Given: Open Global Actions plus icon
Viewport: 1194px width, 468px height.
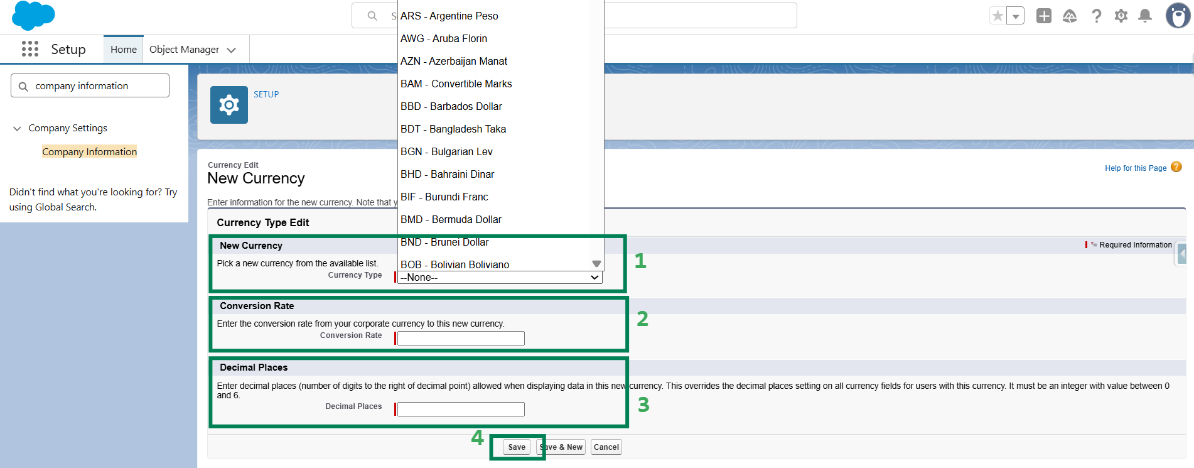Looking at the screenshot, I should coord(1044,16).
